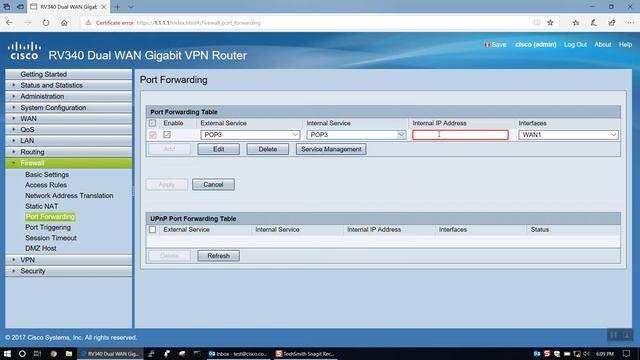Open Access Rules page
Screen dimensions: 640x360
pos(46,185)
